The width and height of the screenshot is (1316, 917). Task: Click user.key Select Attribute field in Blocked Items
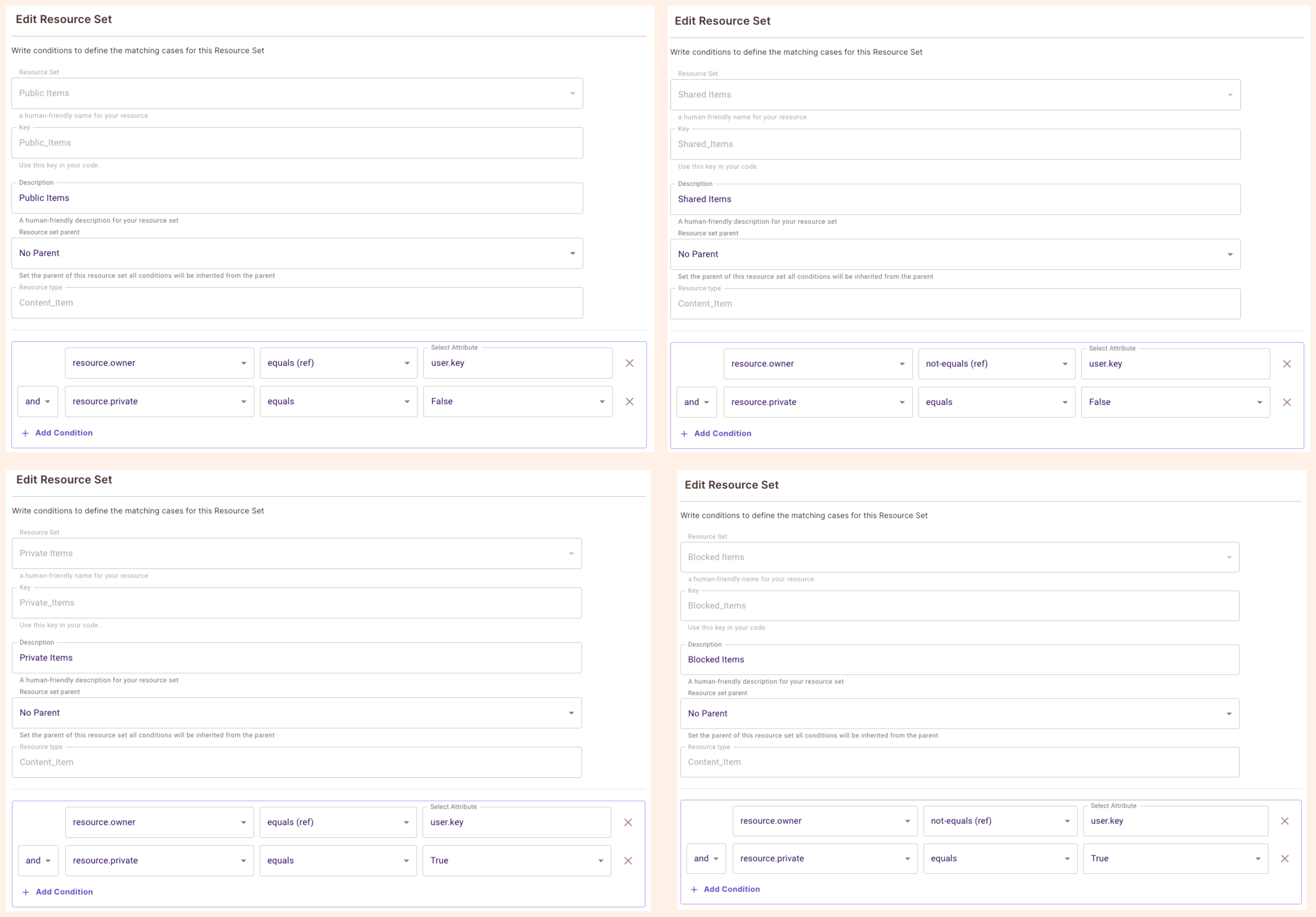tap(1176, 821)
